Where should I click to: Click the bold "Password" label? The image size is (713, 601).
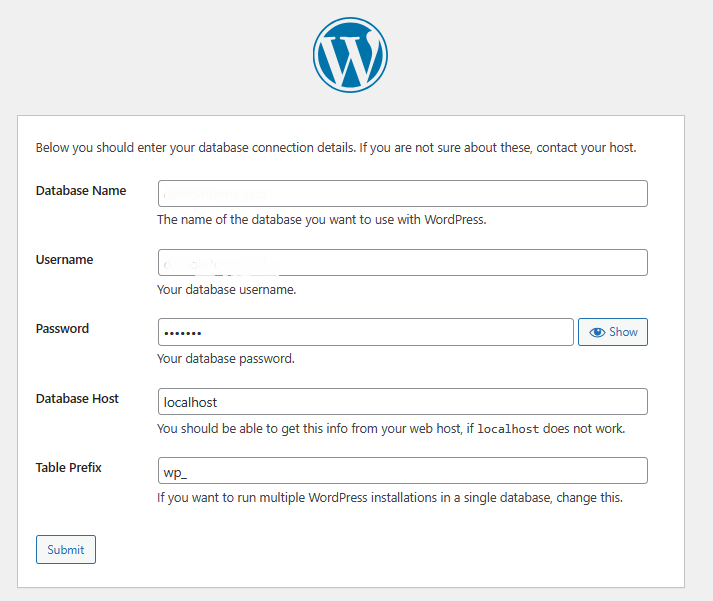point(62,329)
